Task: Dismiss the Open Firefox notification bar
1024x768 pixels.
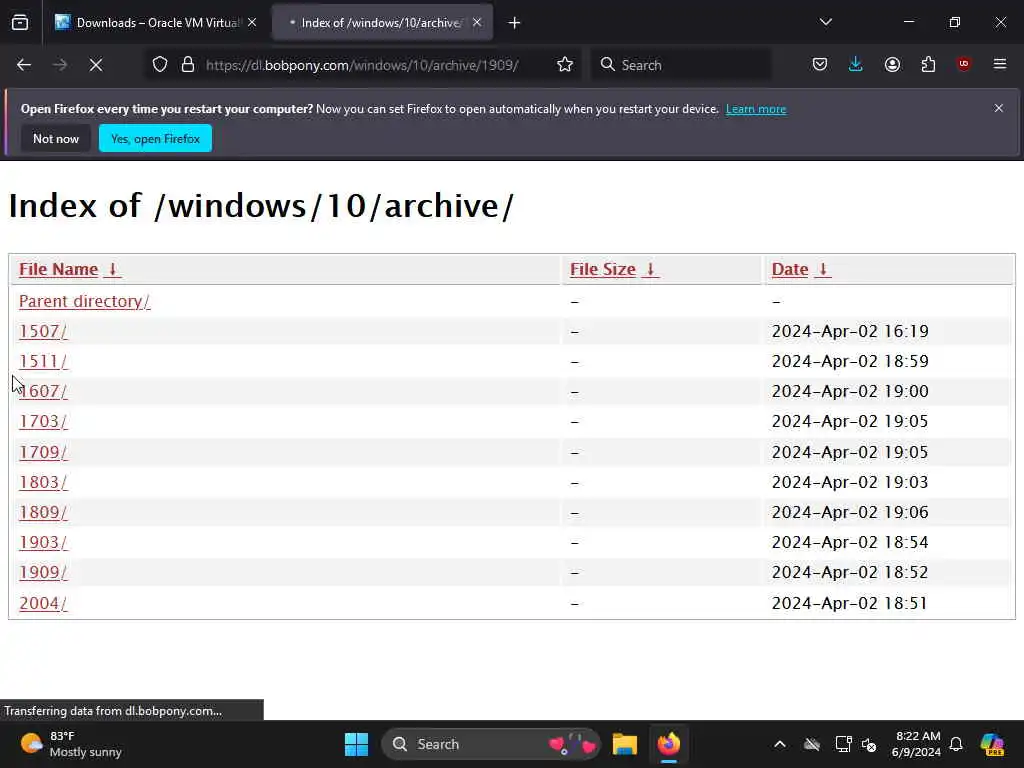Action: [x=999, y=108]
